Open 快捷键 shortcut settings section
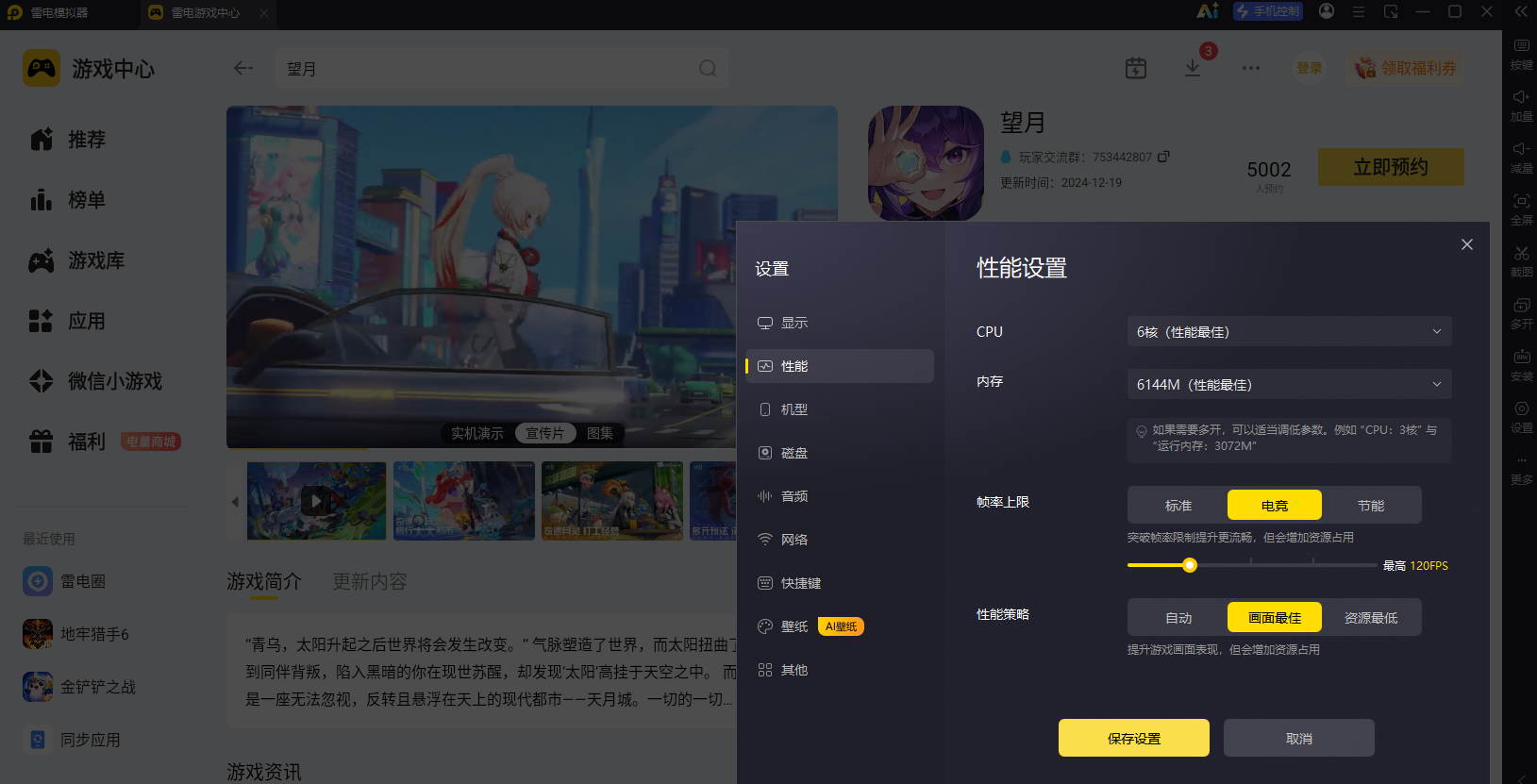Viewport: 1537px width, 784px height. click(x=840, y=583)
